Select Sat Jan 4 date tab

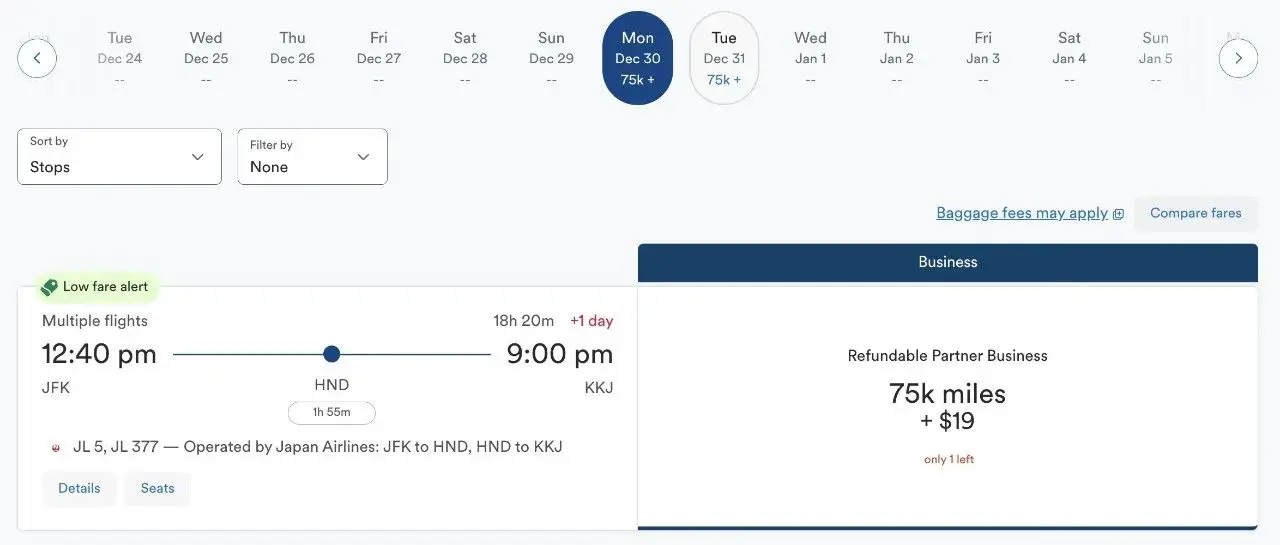[1070, 58]
